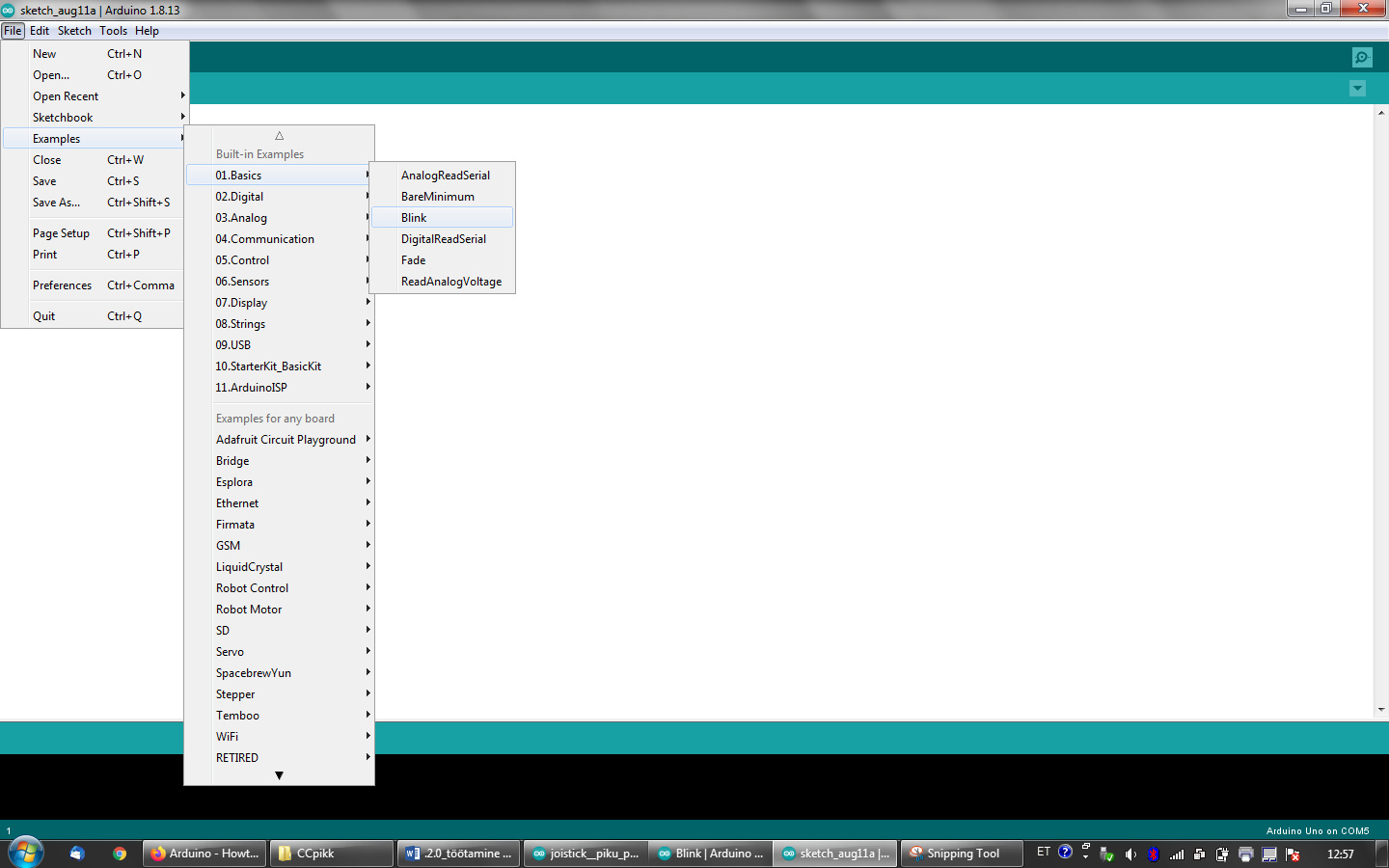Click the Windows Start orb
Viewport: 1389px width, 868px height.
pyautogui.click(x=26, y=853)
